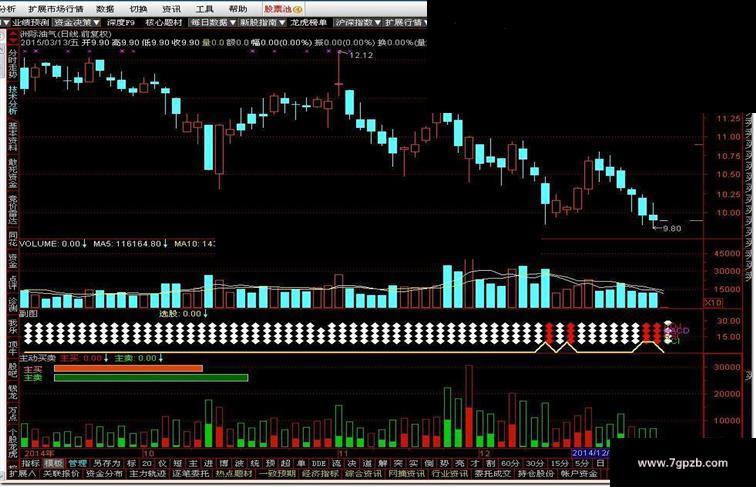Select 万点 sidebar tab

coord(13,414)
